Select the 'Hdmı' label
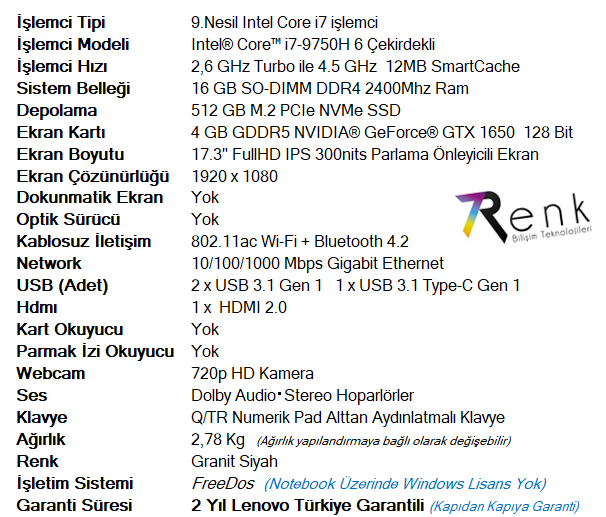606x517 pixels. point(37,308)
